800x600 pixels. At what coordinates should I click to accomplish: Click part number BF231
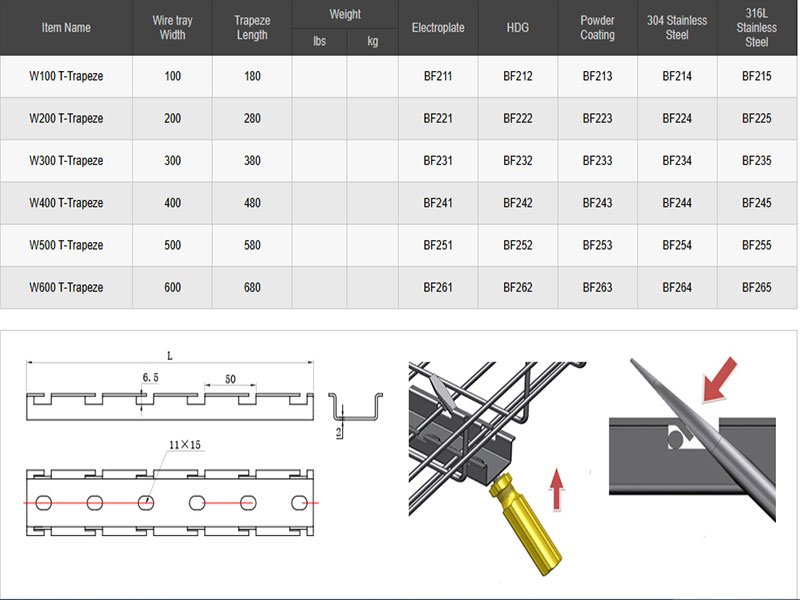[x=438, y=161]
